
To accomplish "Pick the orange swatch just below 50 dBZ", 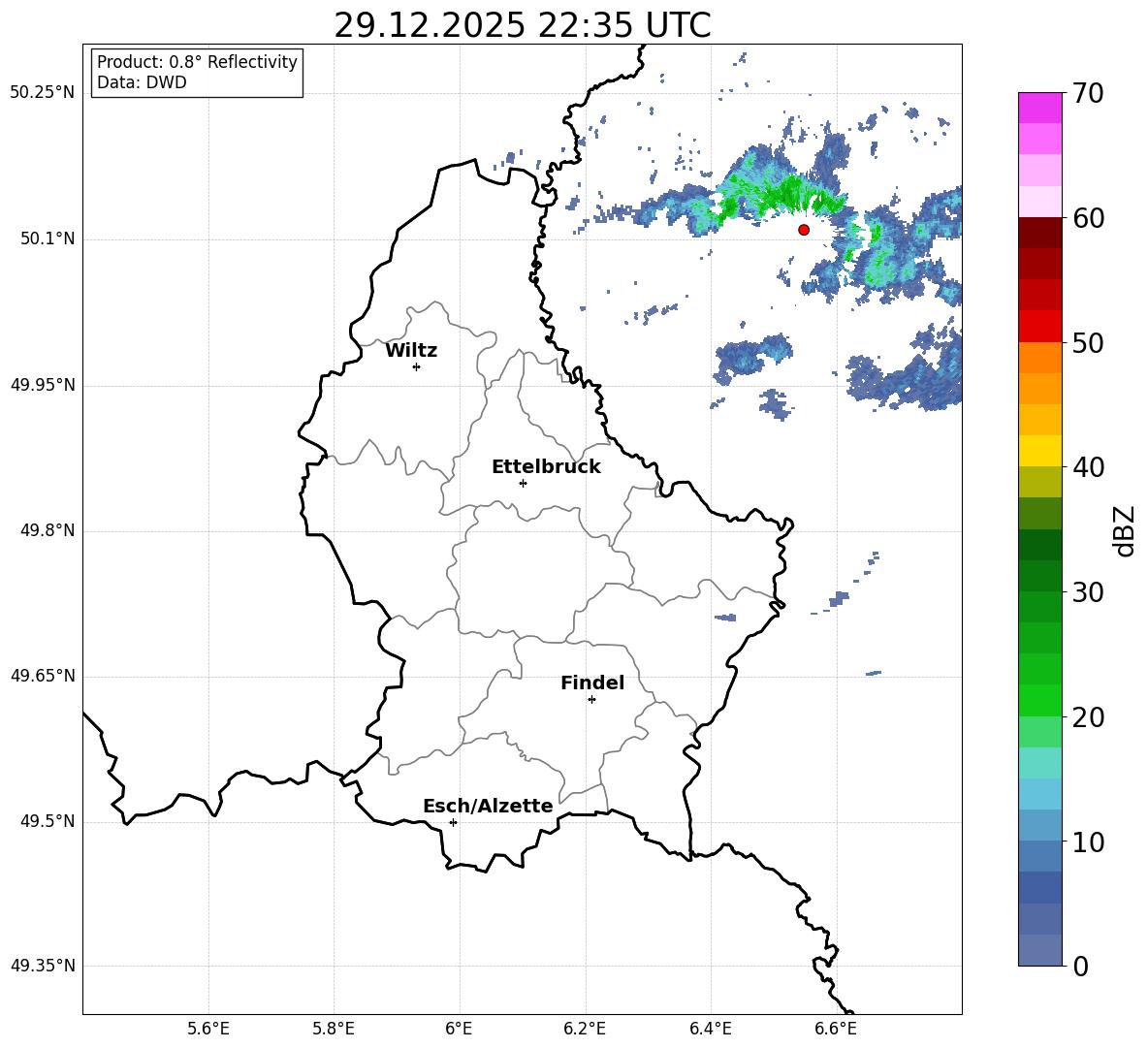I will pyautogui.click(x=1040, y=358).
